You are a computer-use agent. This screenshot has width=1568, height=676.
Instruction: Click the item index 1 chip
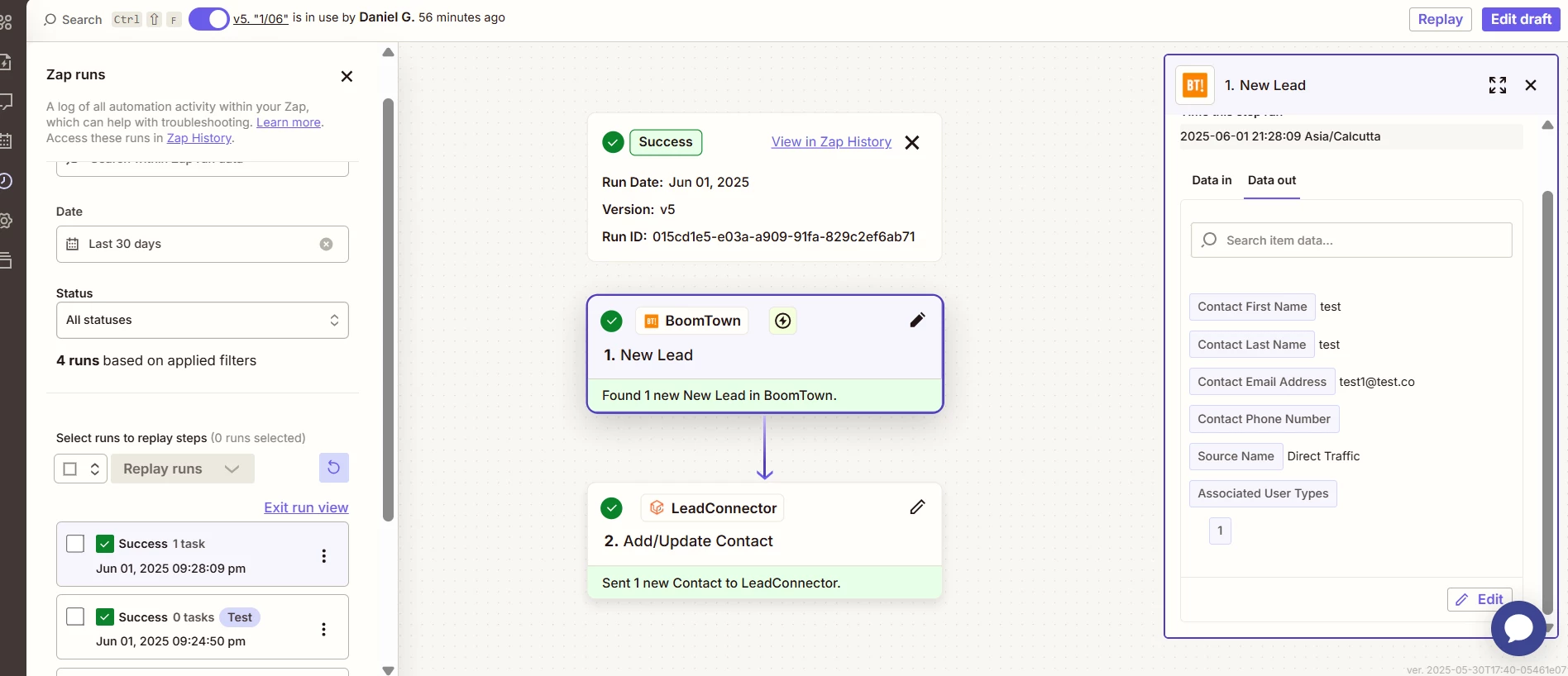click(1220, 531)
